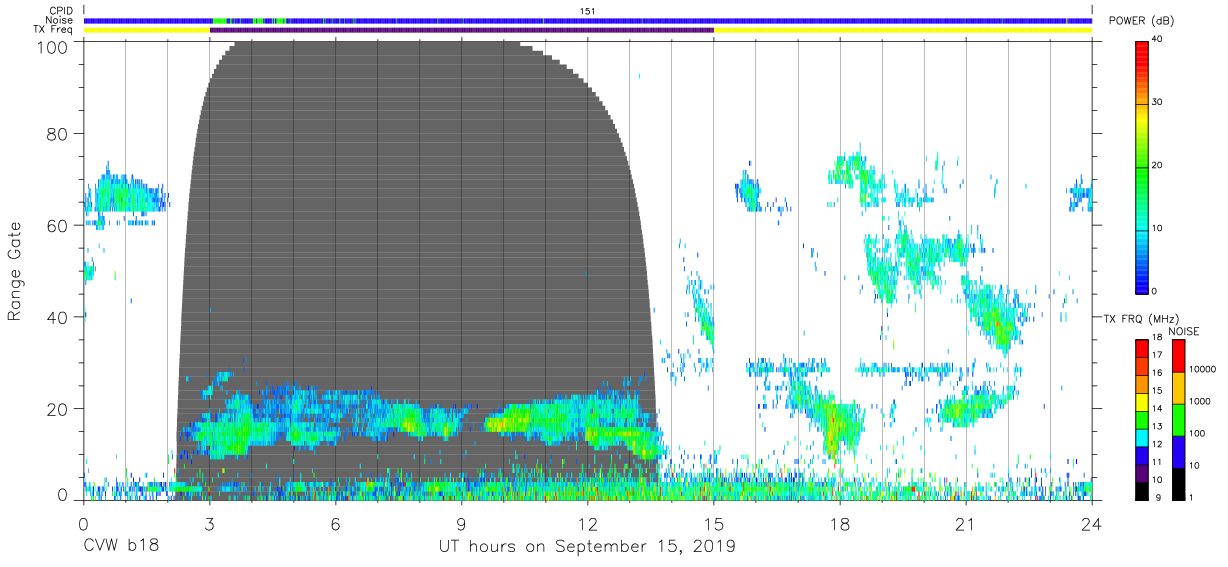Click the power legend value 30

(1158, 102)
